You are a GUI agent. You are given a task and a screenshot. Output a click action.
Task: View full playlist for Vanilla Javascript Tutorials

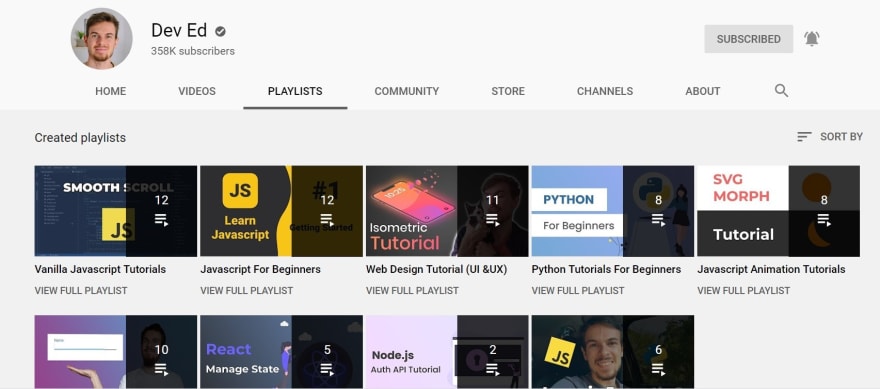(81, 291)
